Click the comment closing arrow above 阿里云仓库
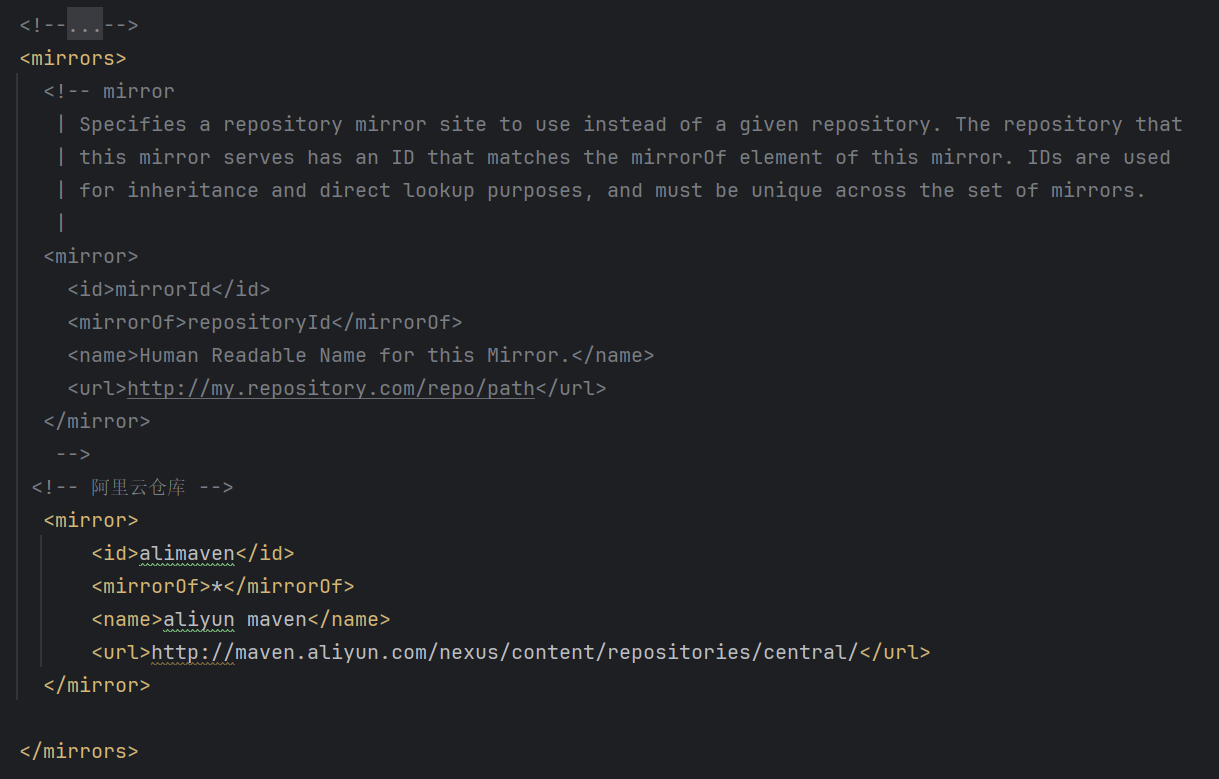This screenshot has height=779, width=1219. (x=73, y=454)
